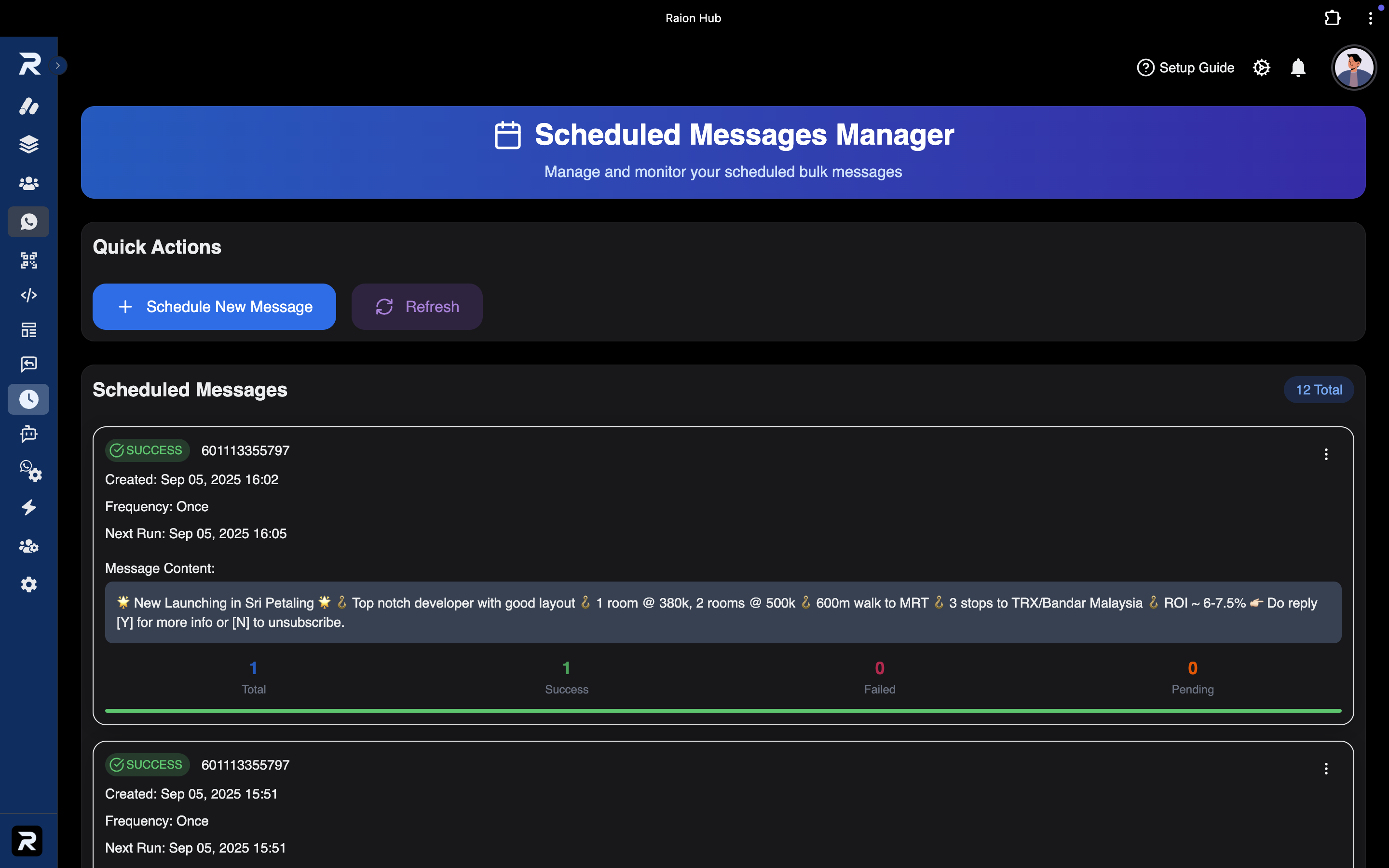Click the bottom Raion logo badge
The image size is (1389, 868).
pyautogui.click(x=27, y=841)
